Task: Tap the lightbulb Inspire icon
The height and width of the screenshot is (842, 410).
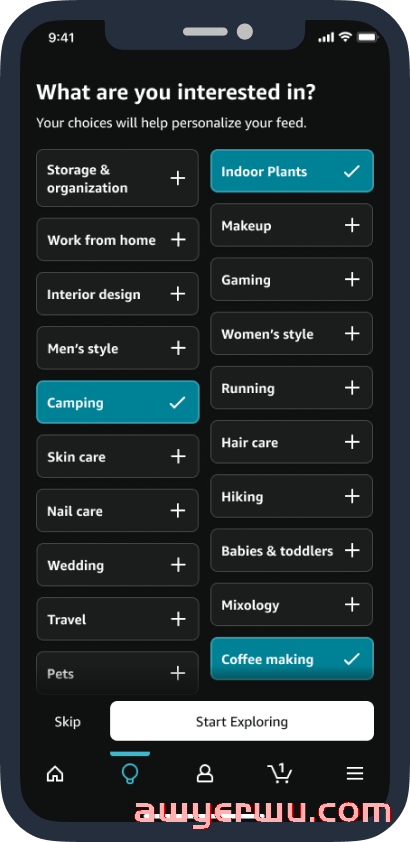Action: pos(130,773)
